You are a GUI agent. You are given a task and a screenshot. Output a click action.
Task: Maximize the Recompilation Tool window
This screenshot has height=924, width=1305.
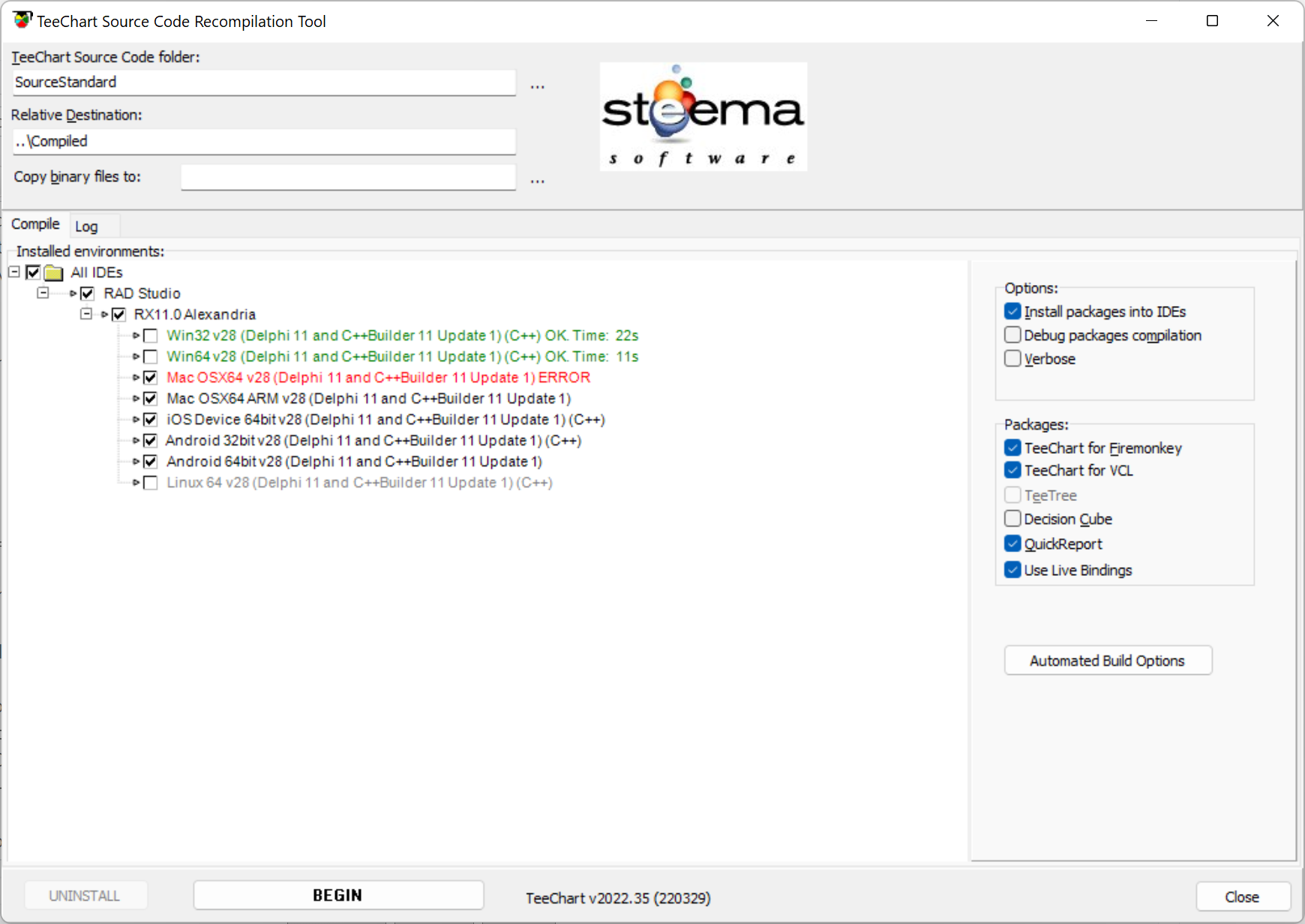[x=1212, y=21]
